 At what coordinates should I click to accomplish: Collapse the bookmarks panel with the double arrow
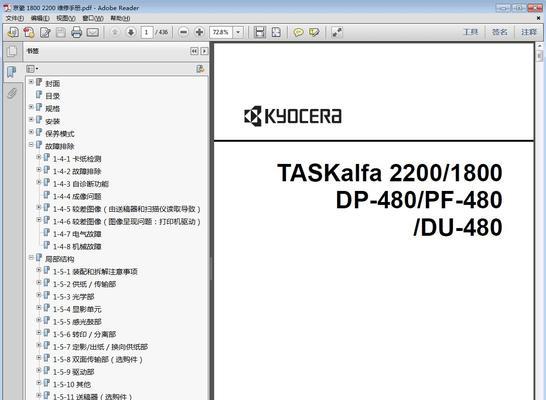click(x=194, y=51)
